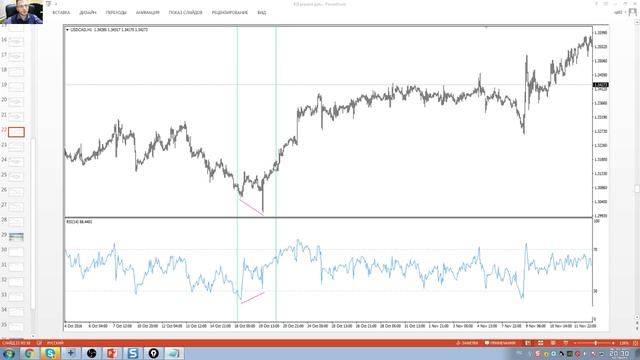Screen dimensions: 640x360
Task: Open Google Chrome from taskbar
Action: (29, 353)
